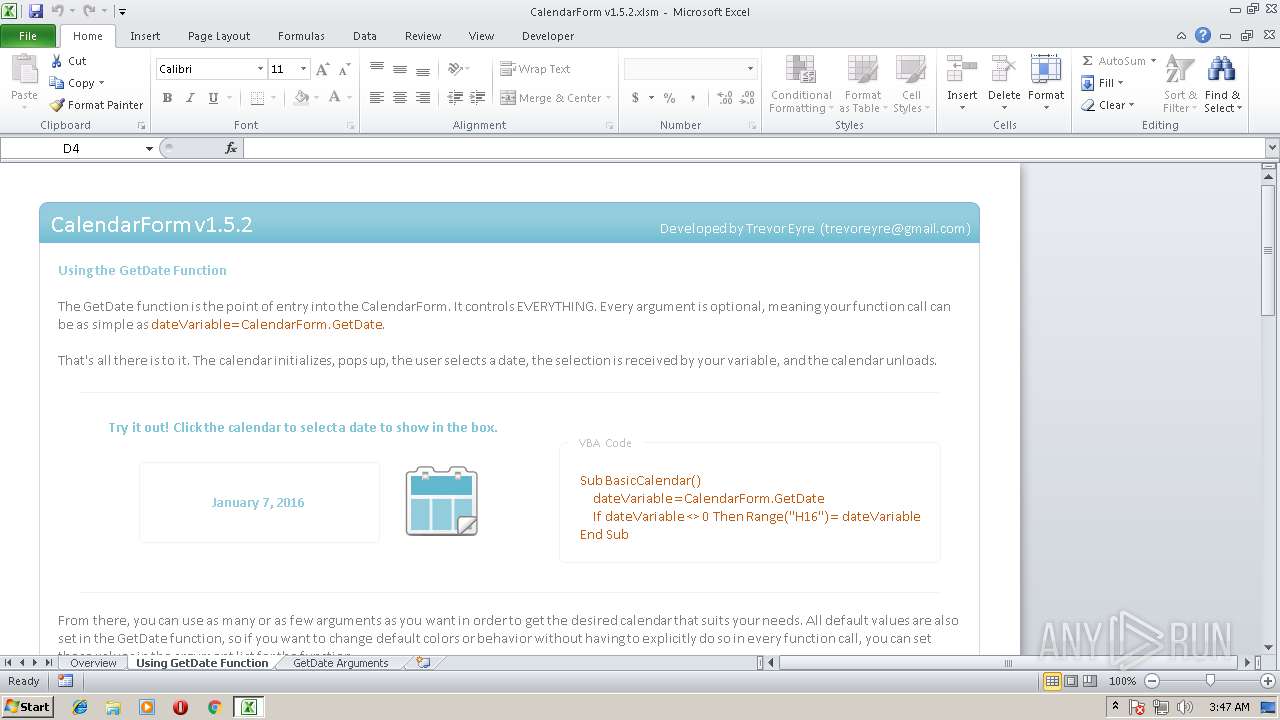Open the Number Format dropdown
The image size is (1280, 720).
750,69
